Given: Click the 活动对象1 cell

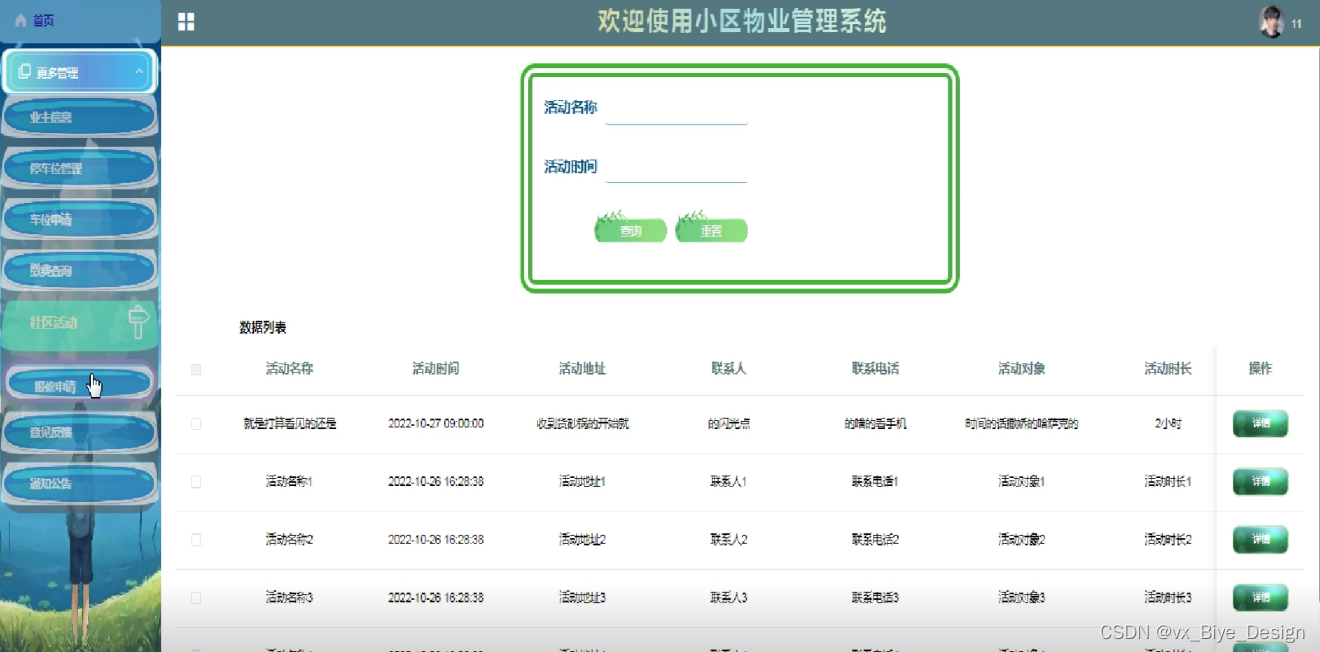Looking at the screenshot, I should 1021,482.
